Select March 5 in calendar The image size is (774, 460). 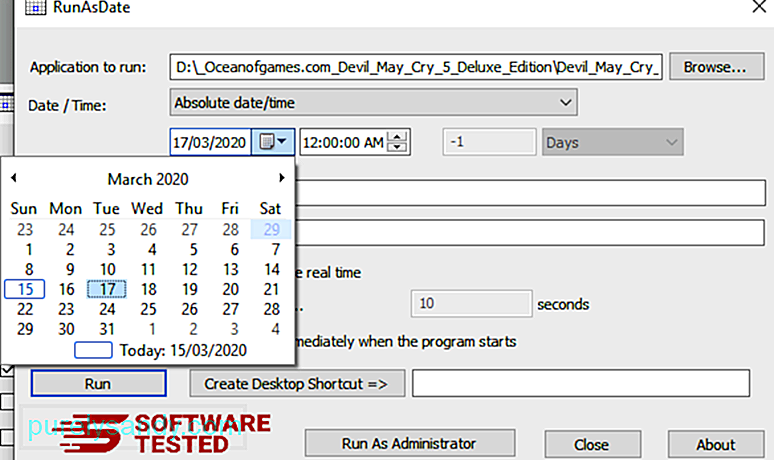pyautogui.click(x=193, y=250)
